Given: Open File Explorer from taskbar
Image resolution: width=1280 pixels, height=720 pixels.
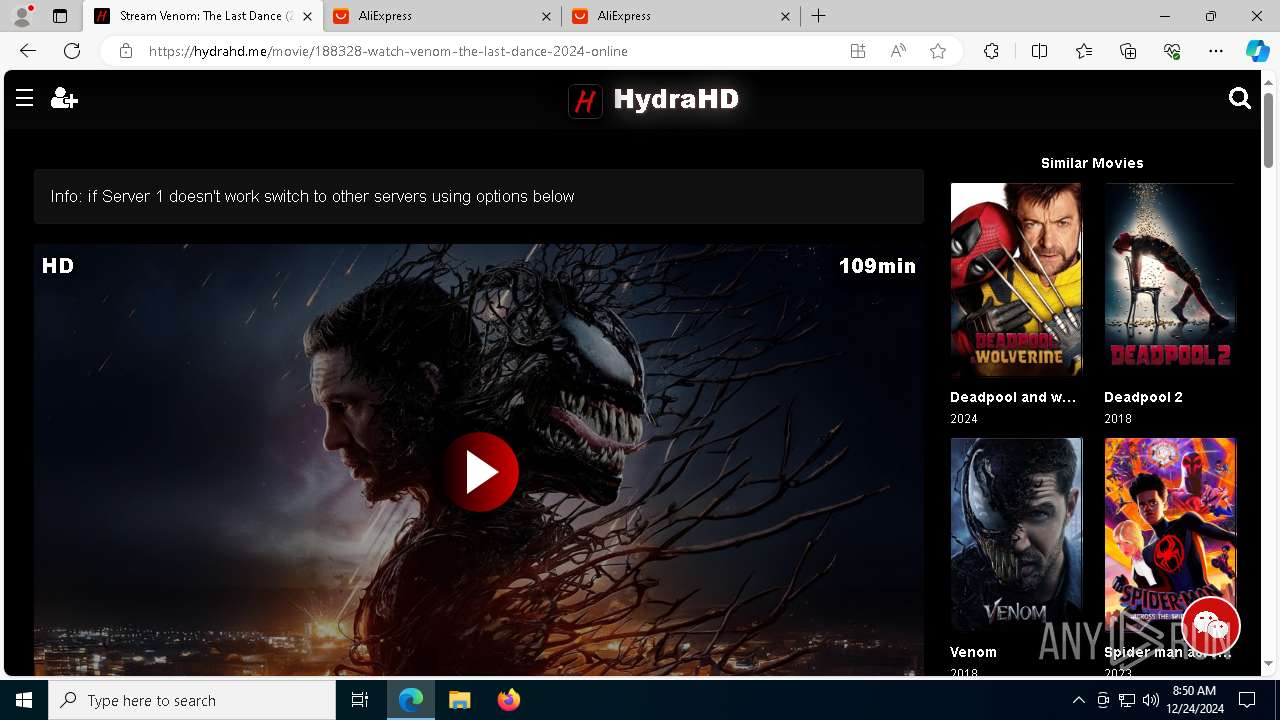Looking at the screenshot, I should click(459, 700).
